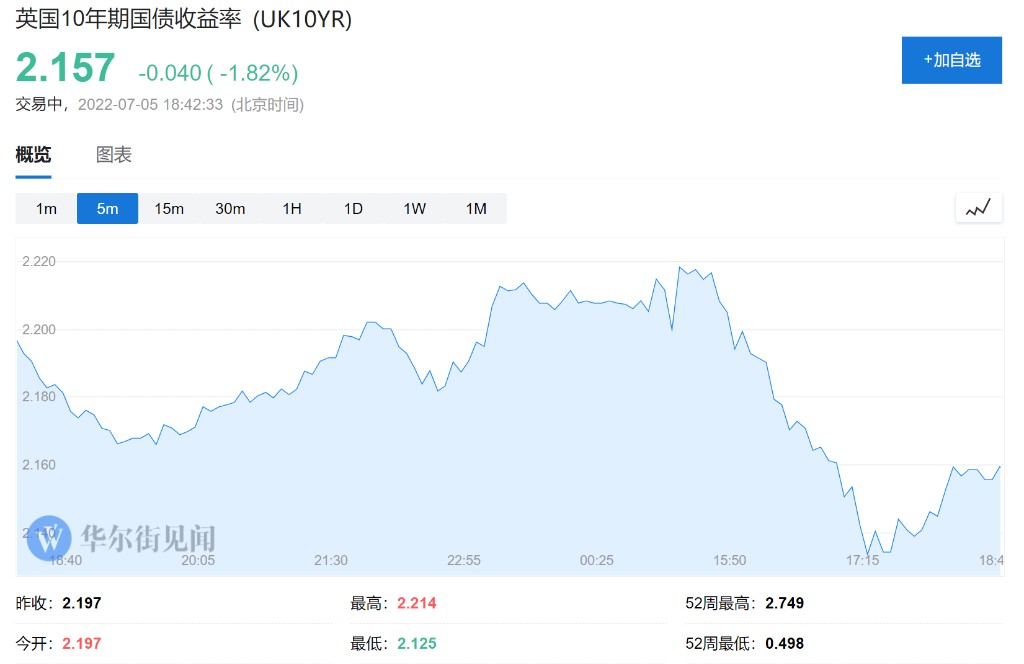The height and width of the screenshot is (664, 1024).
Task: Switch to the 概览 tab
Action: pyautogui.click(x=33, y=155)
